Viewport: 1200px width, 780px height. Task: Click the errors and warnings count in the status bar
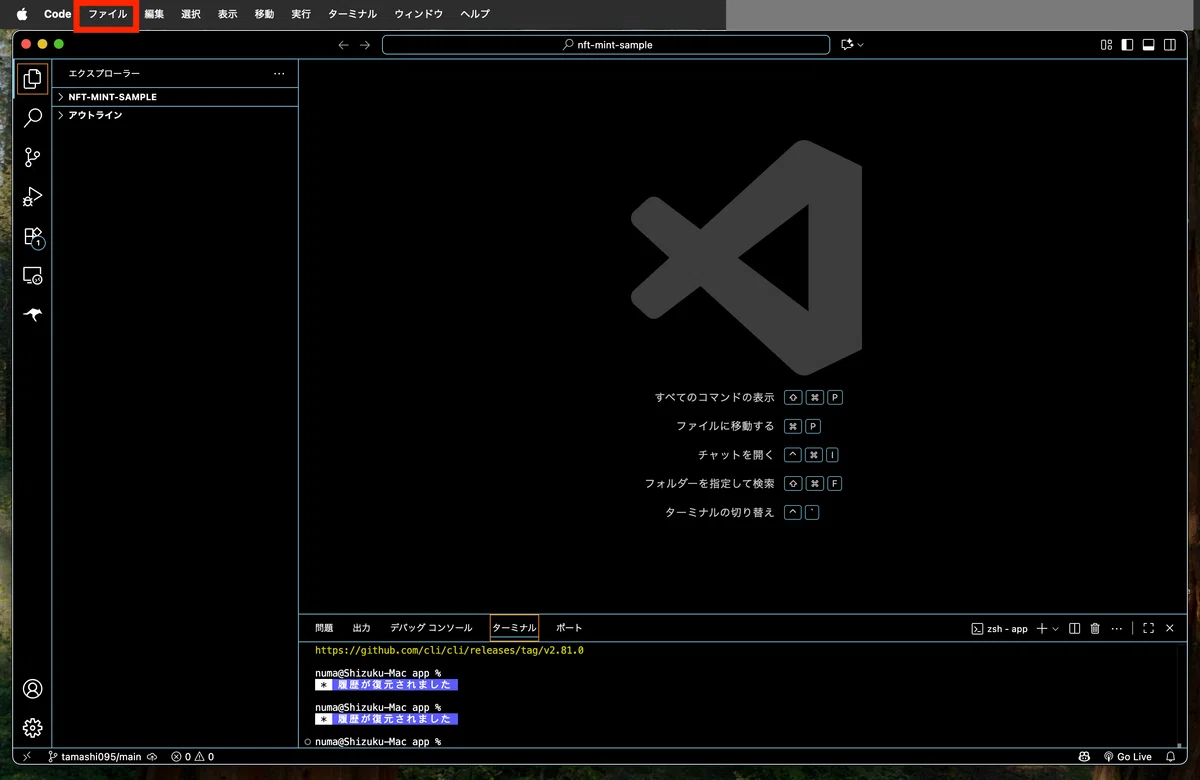pyautogui.click(x=192, y=757)
